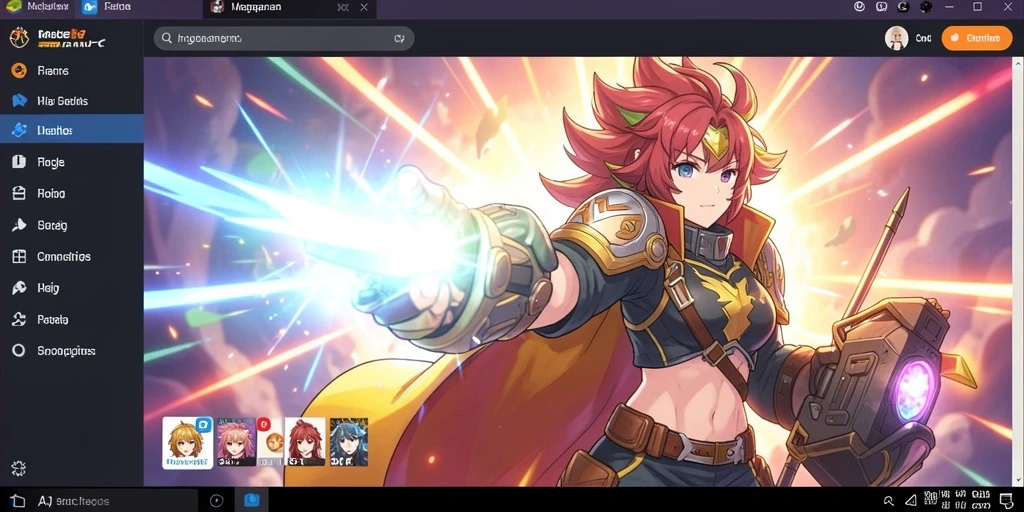Image resolution: width=1024 pixels, height=512 pixels.
Task: Click the third round title bar icon
Action: point(903,7)
